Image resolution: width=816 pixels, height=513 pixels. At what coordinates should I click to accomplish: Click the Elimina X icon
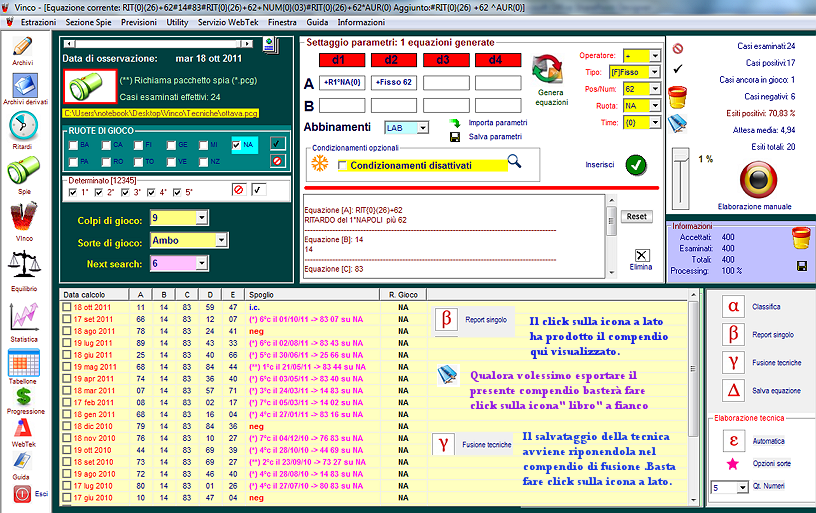(x=642, y=255)
